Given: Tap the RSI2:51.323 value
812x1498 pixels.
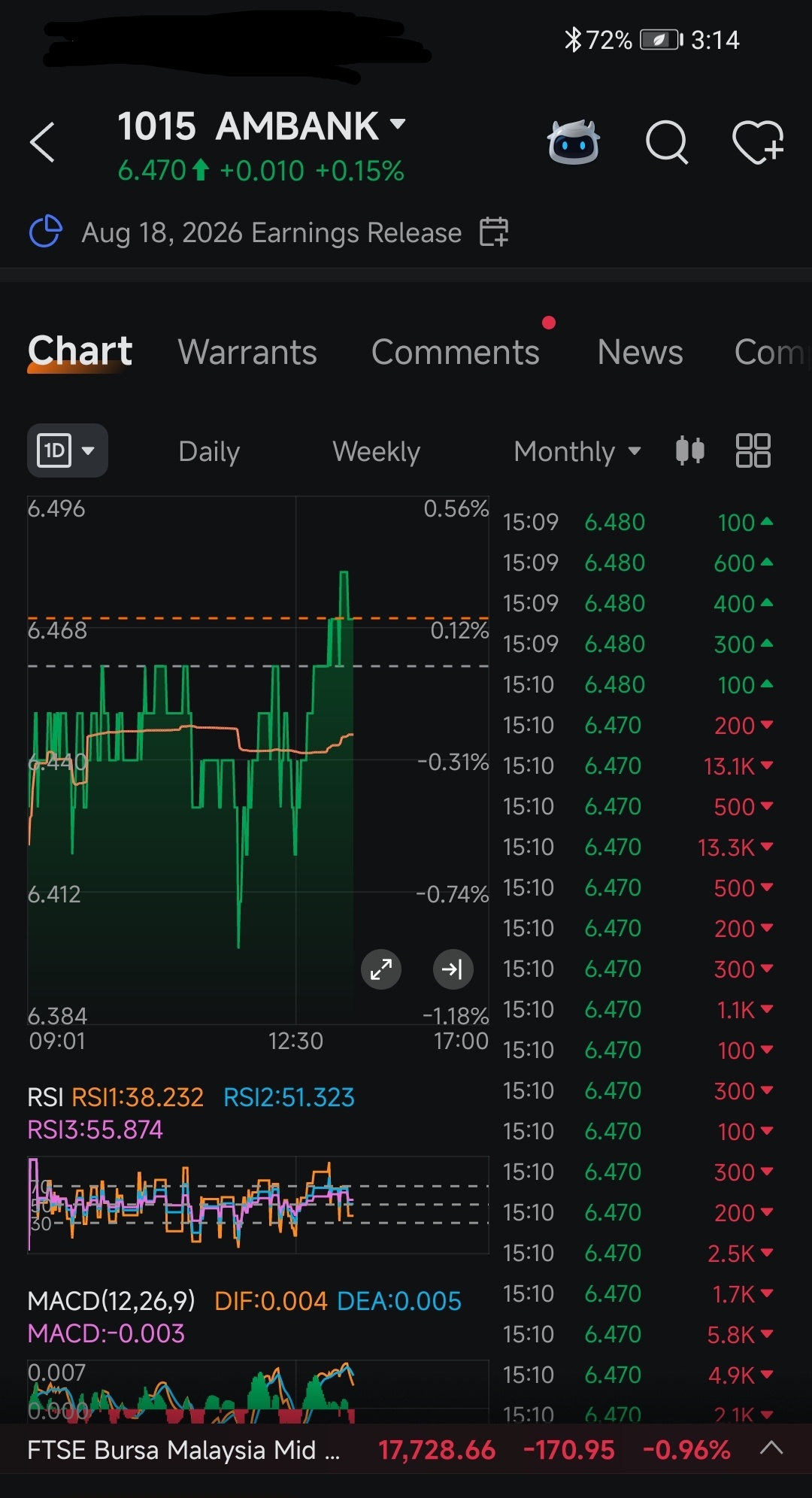Looking at the screenshot, I should tap(289, 1097).
